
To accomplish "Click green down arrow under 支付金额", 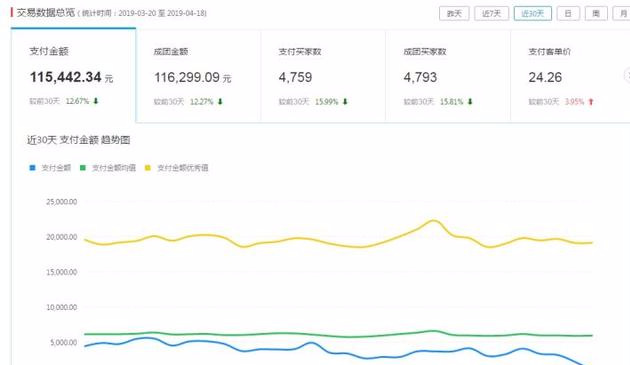I will tap(96, 101).
